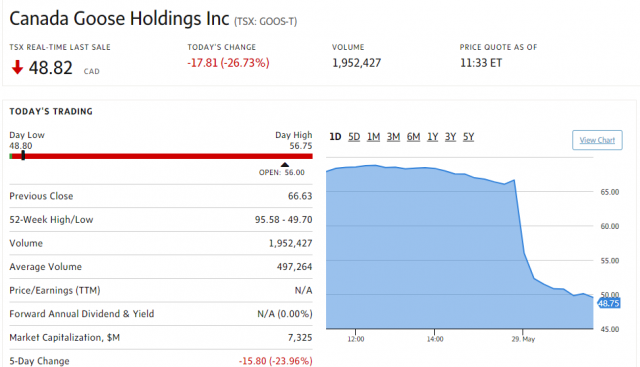
Task: Click the TSX: GOOS-T ticker symbol
Action: pos(265,21)
